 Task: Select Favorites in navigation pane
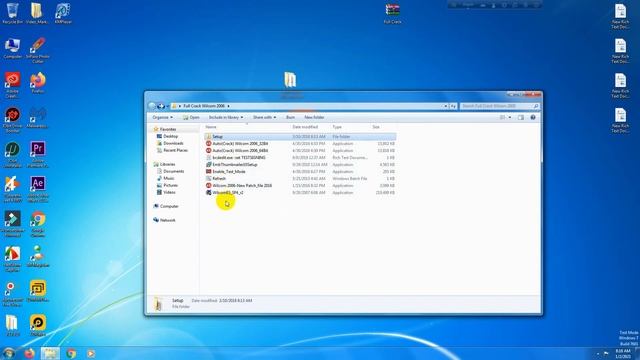168,129
